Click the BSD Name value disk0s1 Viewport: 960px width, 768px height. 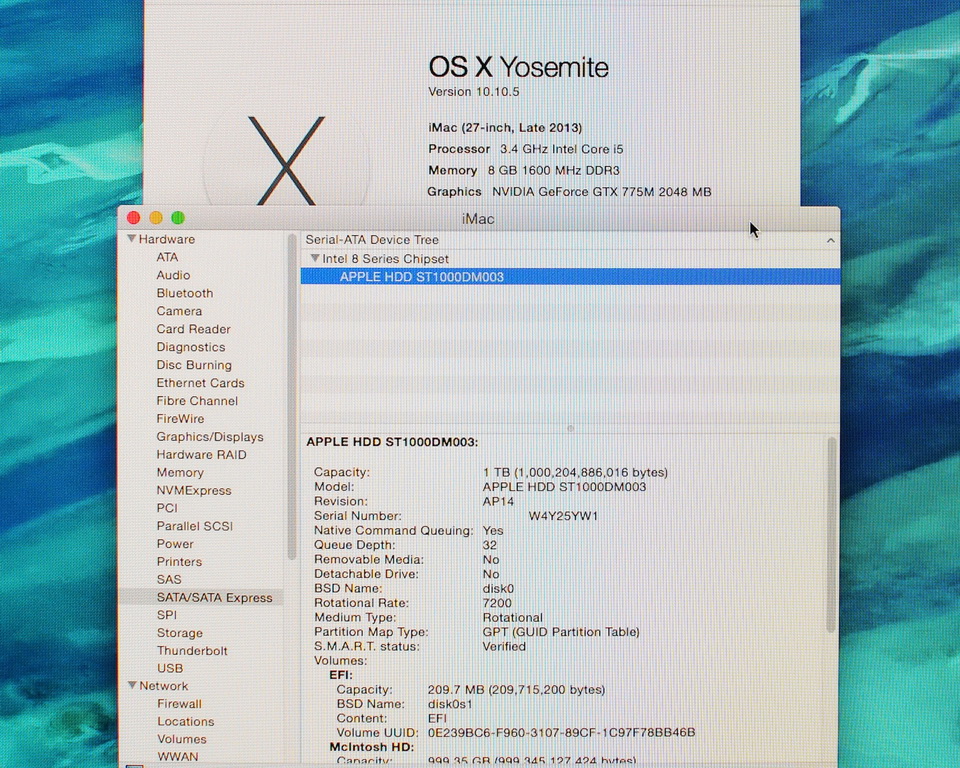(x=450, y=704)
